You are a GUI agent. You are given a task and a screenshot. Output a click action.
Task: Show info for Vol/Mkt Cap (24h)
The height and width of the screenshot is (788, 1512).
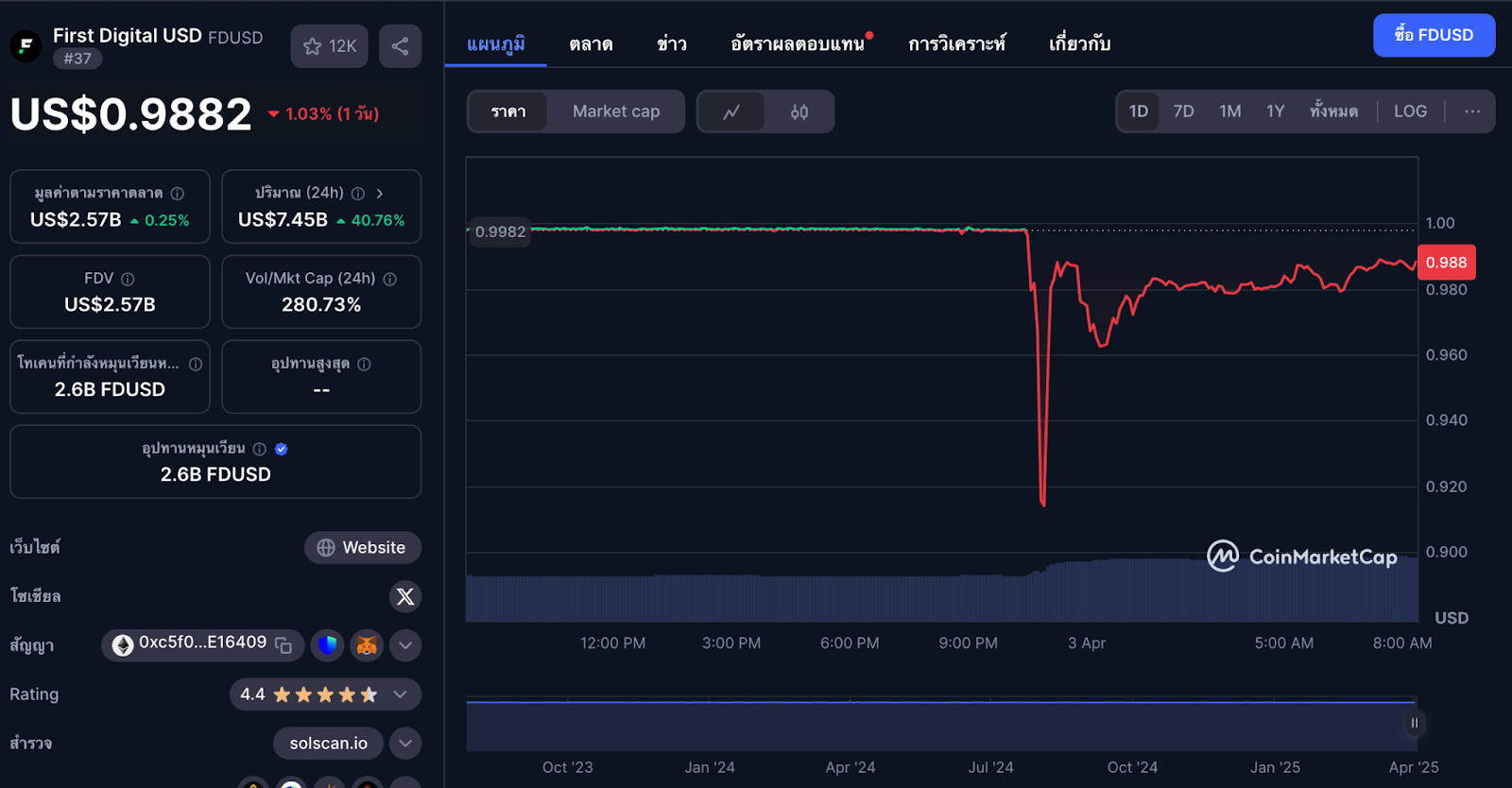[x=390, y=279]
